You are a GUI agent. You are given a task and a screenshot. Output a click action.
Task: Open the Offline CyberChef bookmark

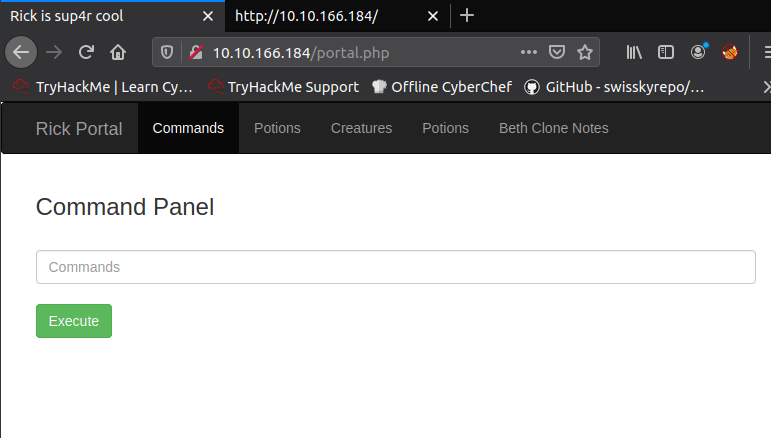tap(441, 87)
